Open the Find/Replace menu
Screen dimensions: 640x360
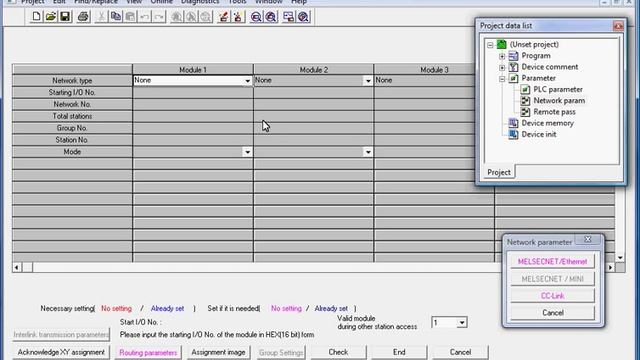[96, 2]
